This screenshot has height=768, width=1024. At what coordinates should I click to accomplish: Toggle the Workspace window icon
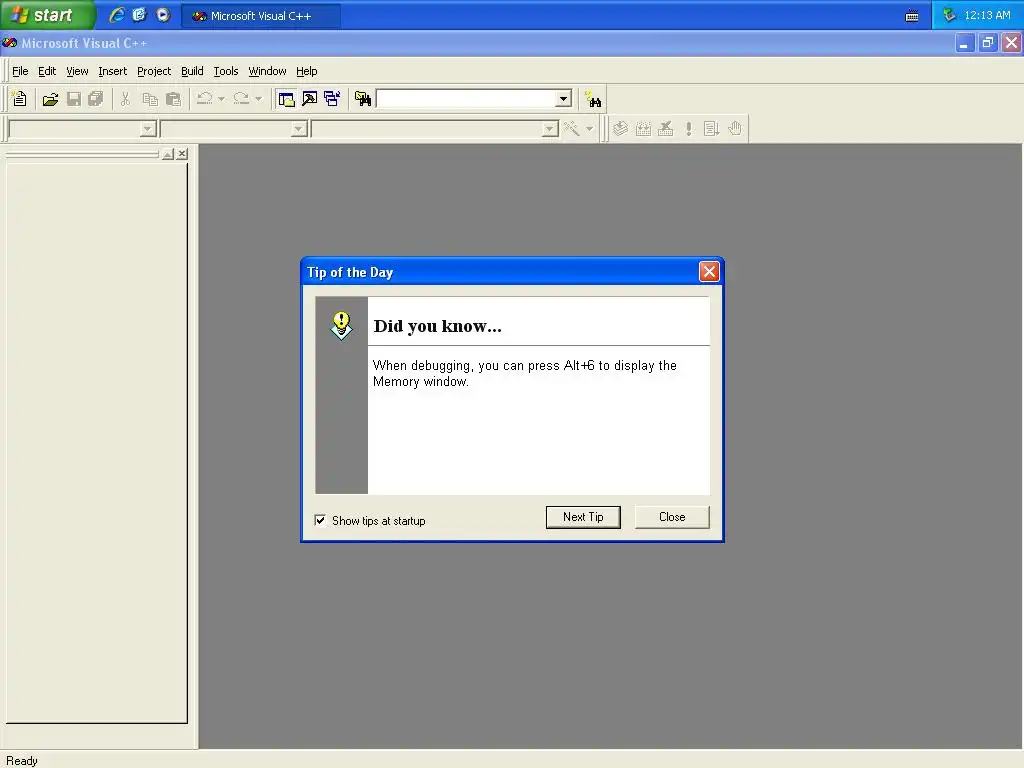tap(286, 99)
